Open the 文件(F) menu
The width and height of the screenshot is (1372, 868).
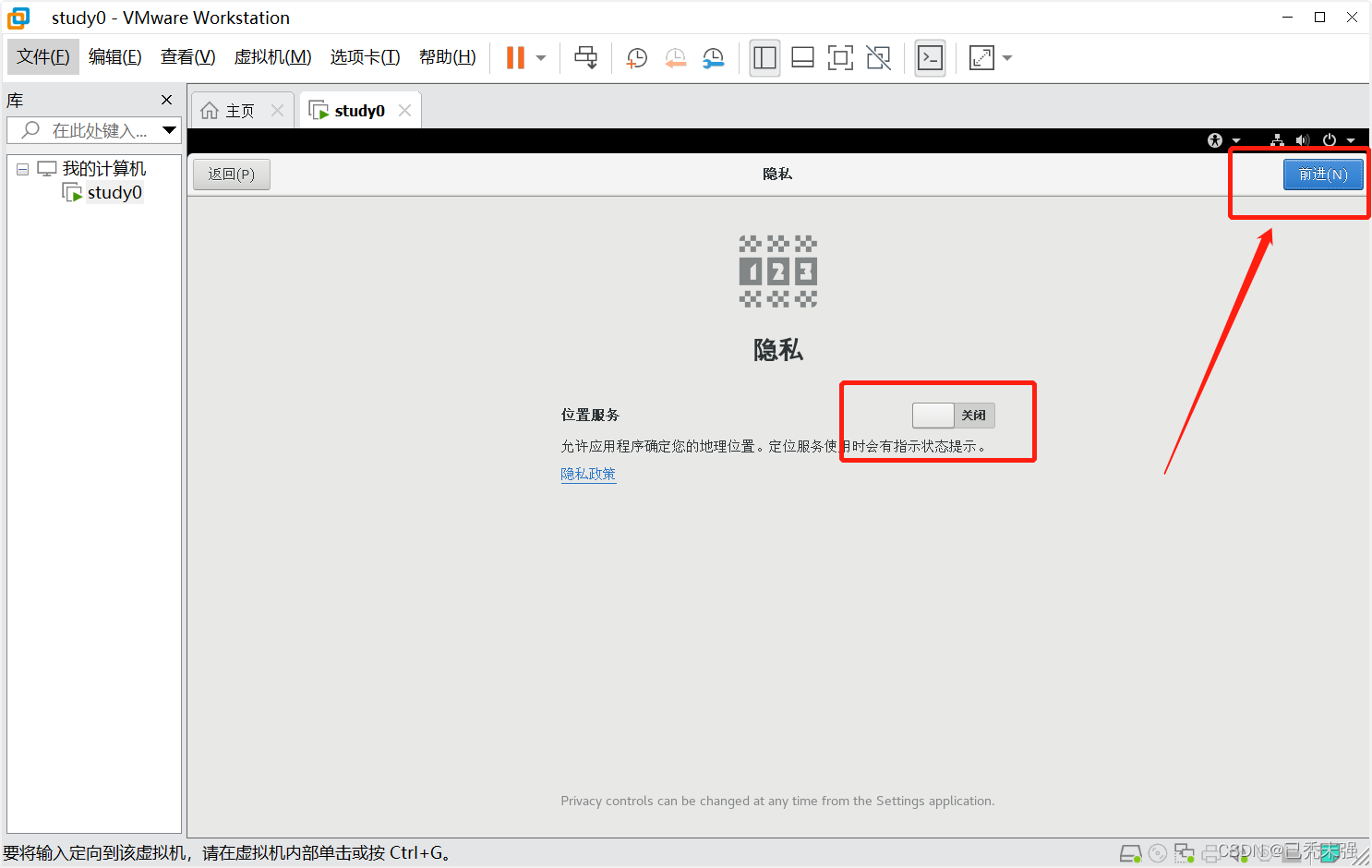43,56
